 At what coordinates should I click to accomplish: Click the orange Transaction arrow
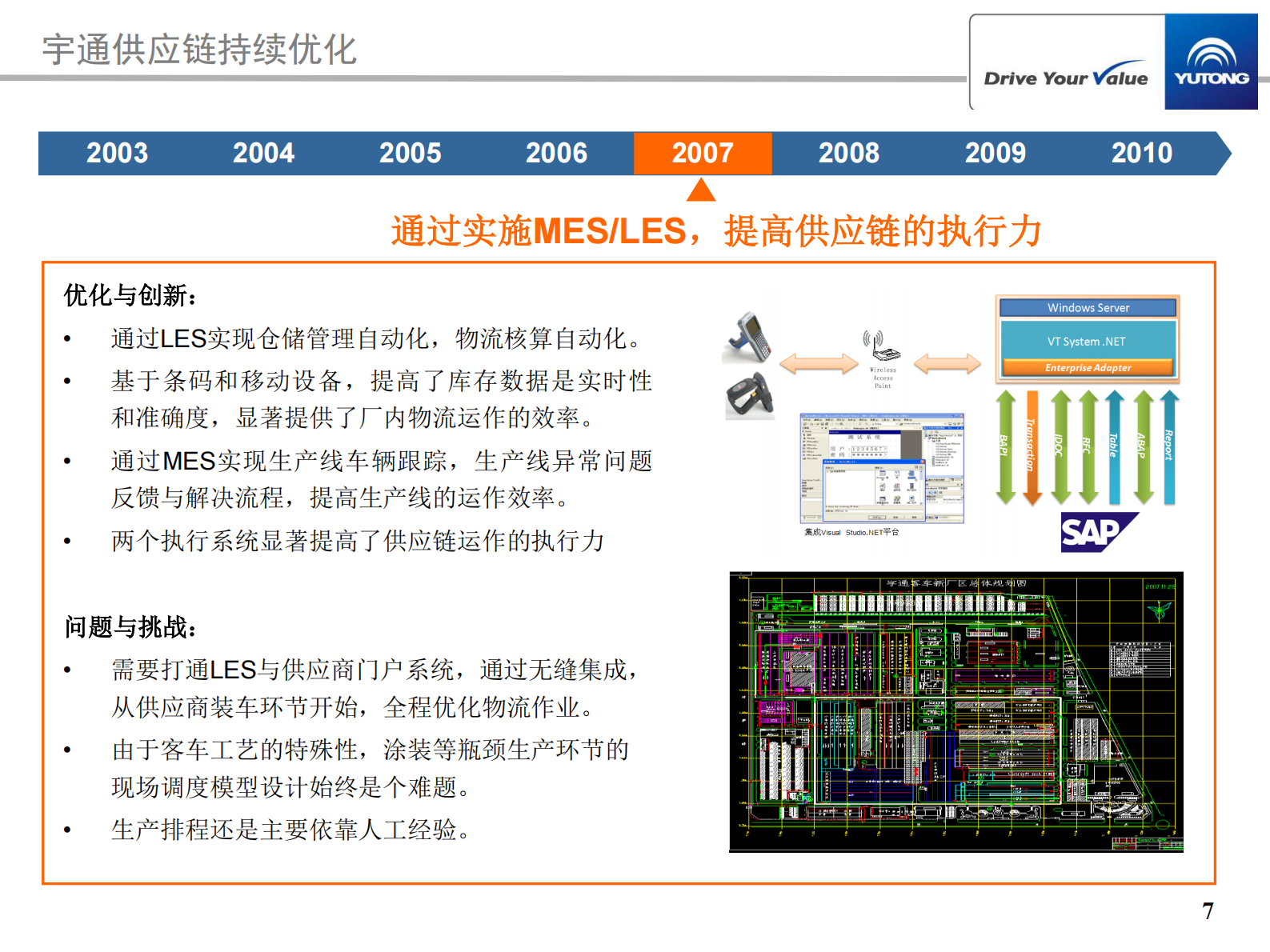[x=1032, y=447]
